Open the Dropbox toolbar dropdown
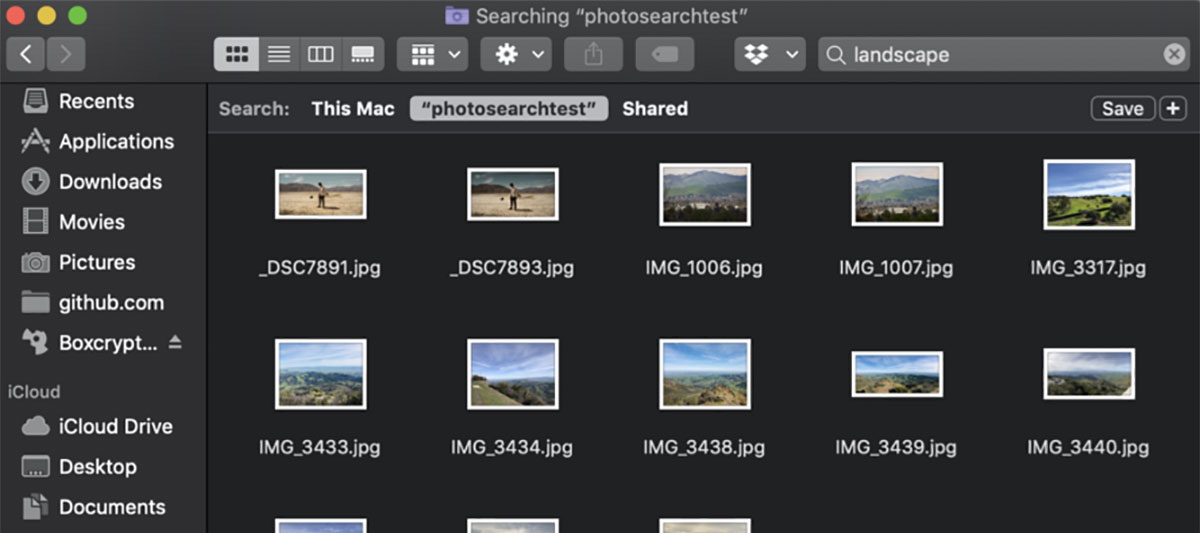 770,54
